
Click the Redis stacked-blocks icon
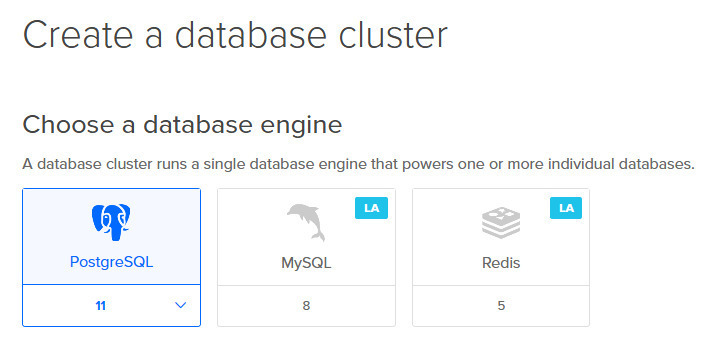[x=501, y=222]
